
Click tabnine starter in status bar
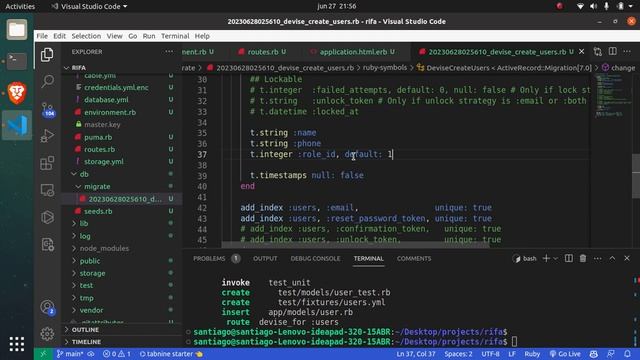[171, 354]
